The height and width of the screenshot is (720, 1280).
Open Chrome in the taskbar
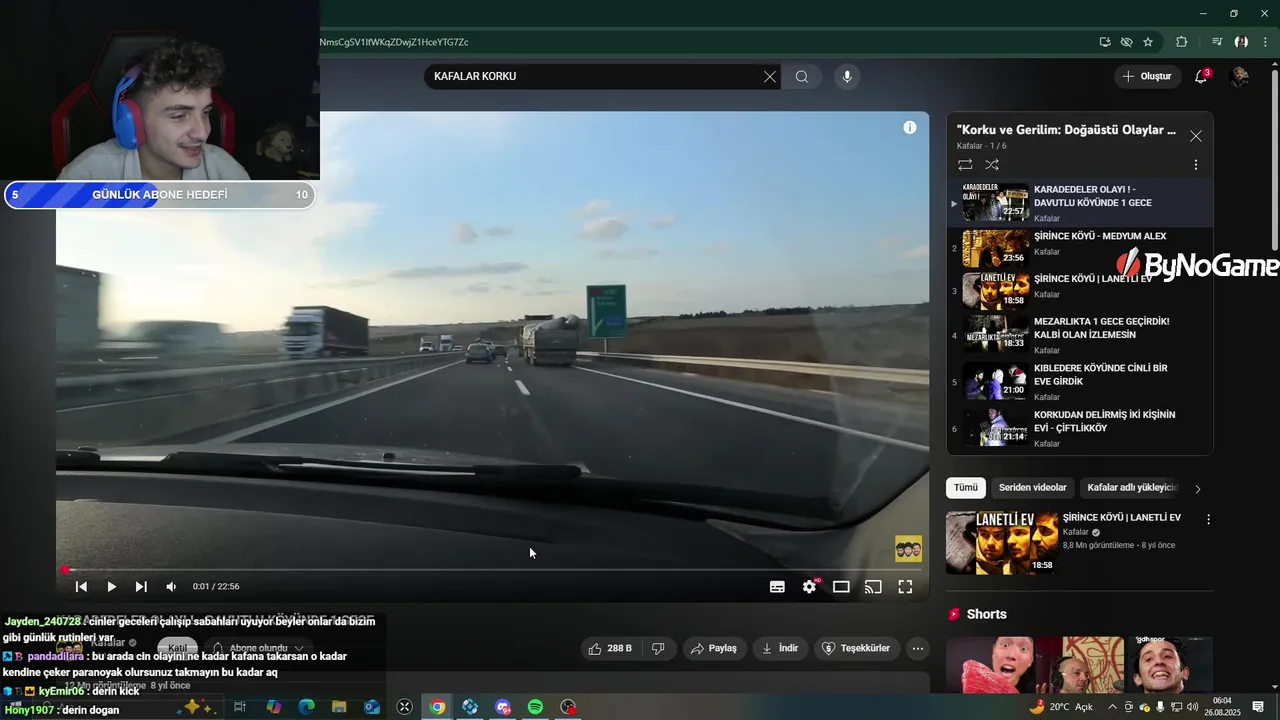tap(437, 707)
